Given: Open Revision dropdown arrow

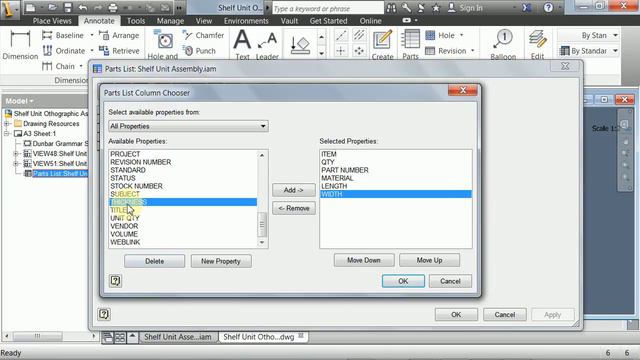Looking at the screenshot, I should [473, 51].
